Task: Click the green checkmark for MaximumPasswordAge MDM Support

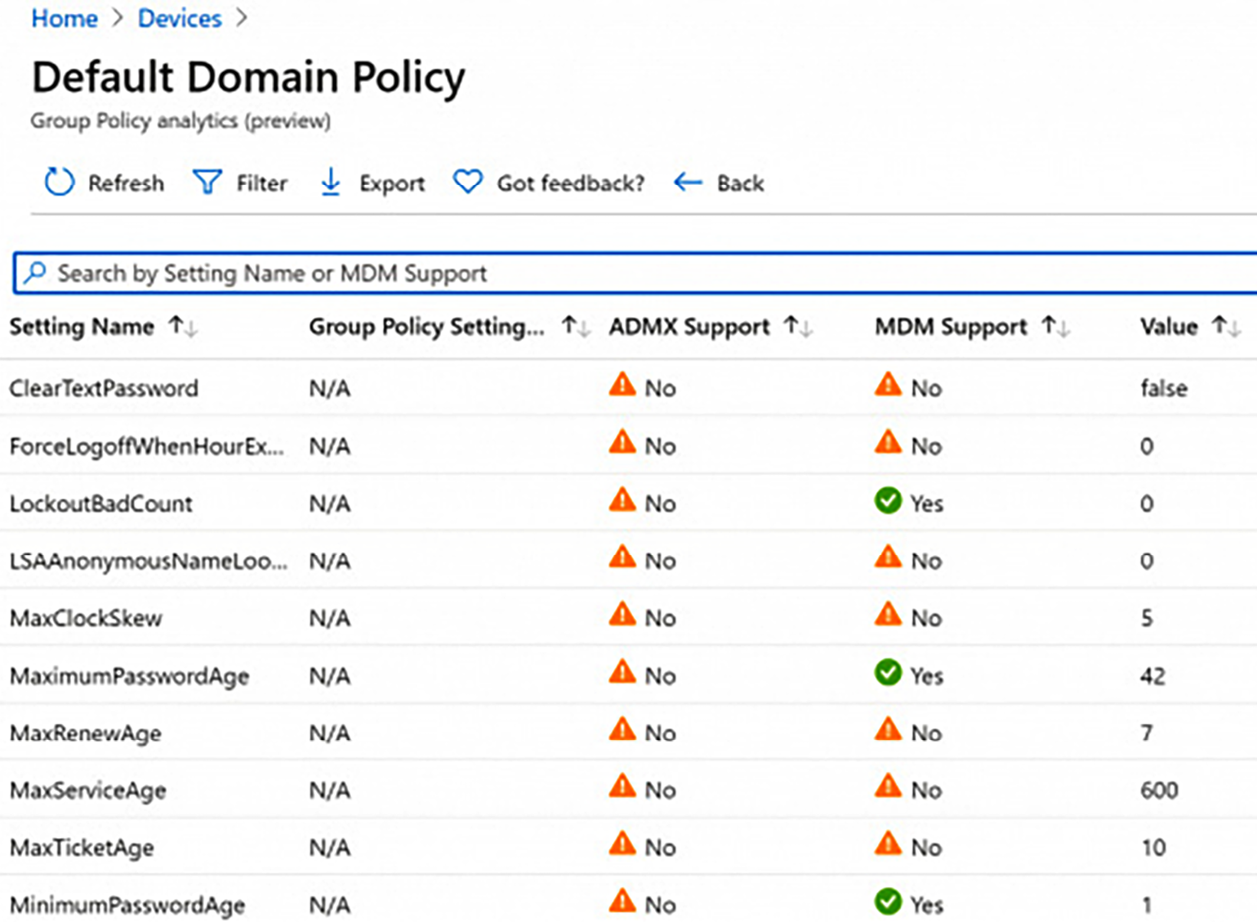Action: pyautogui.click(x=888, y=675)
